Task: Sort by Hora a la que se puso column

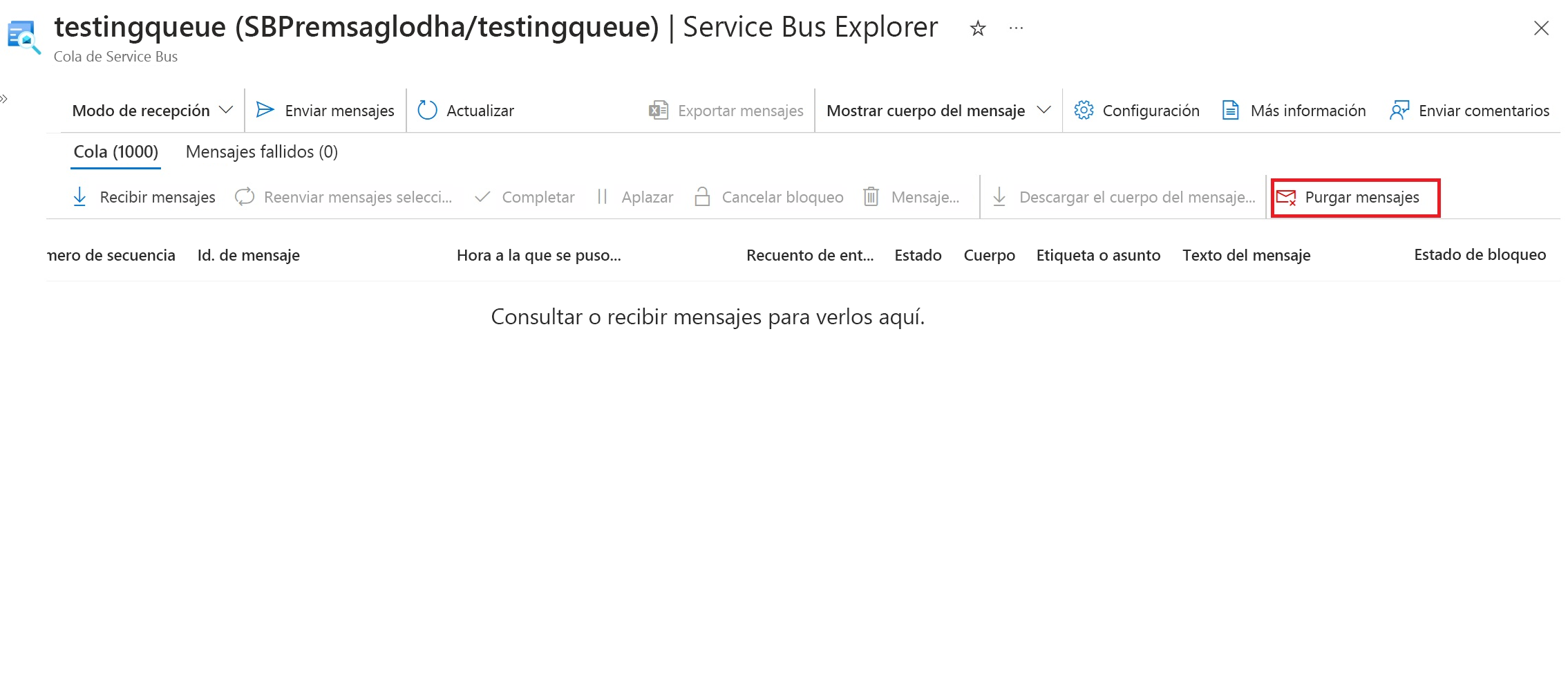Action: click(539, 255)
